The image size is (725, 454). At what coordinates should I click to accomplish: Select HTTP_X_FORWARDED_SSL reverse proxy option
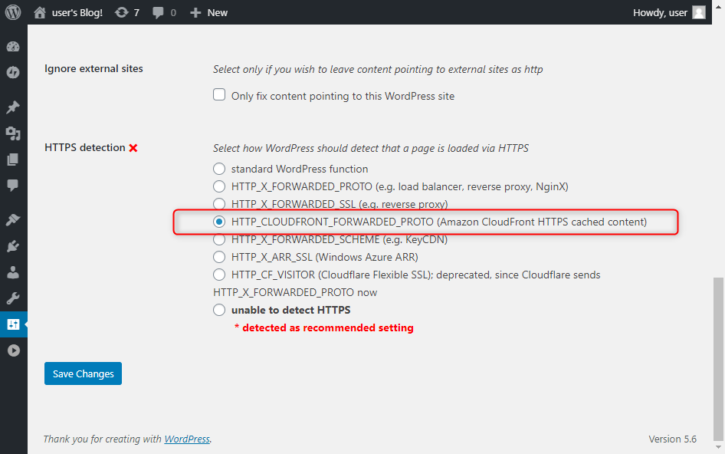[x=219, y=204]
